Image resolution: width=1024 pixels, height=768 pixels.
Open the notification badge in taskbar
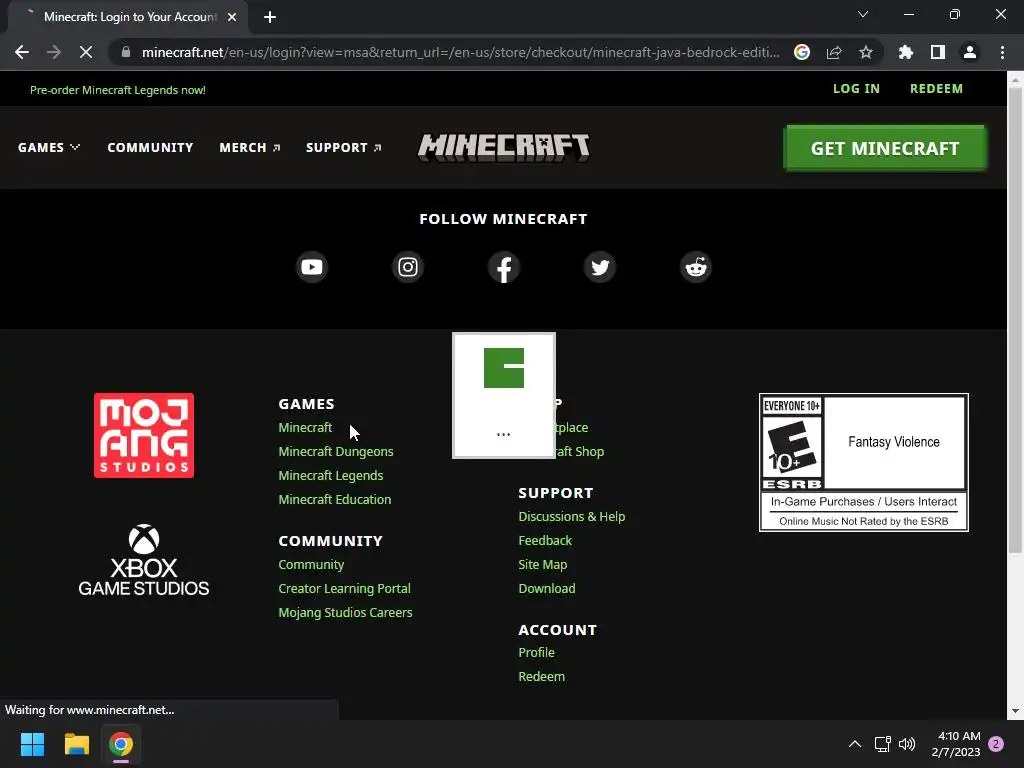click(x=996, y=744)
